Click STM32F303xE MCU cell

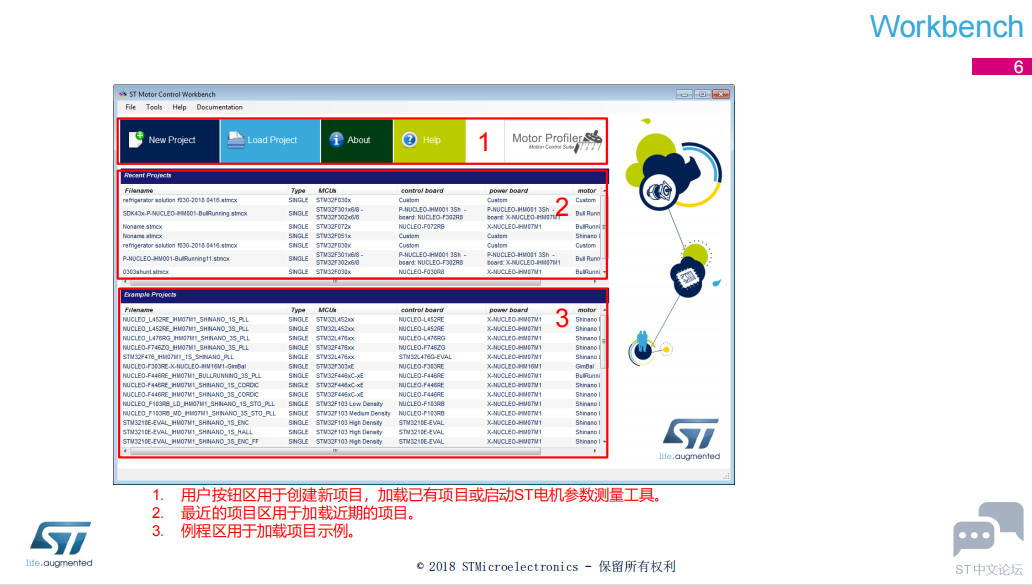(335, 367)
